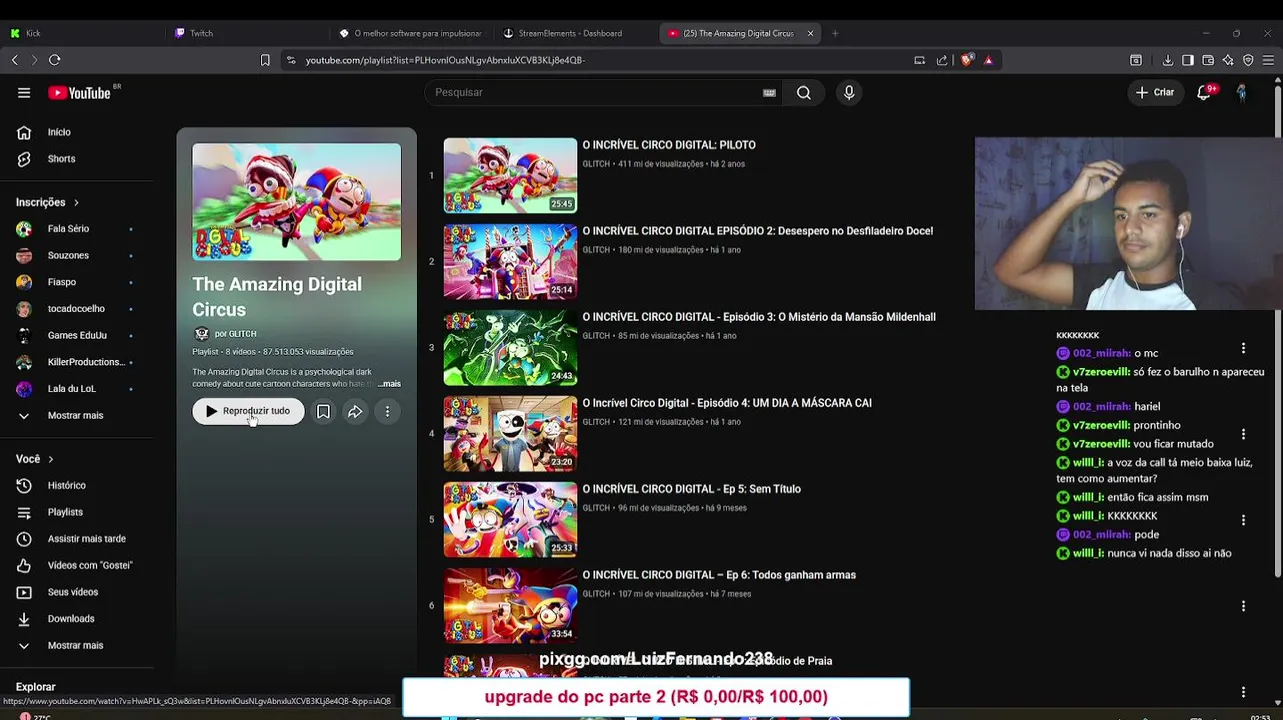
Task: Share the playlist with the arrow icon
Action: (x=355, y=411)
